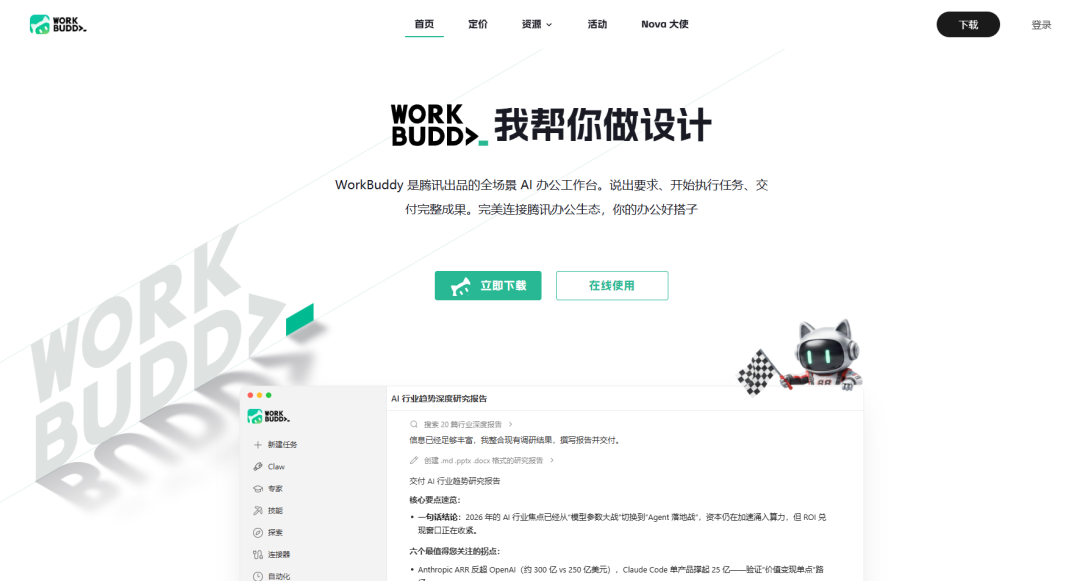Open the 自动化 clock item
Image resolution: width=1080 pixels, height=581 pixels.
click(272, 576)
